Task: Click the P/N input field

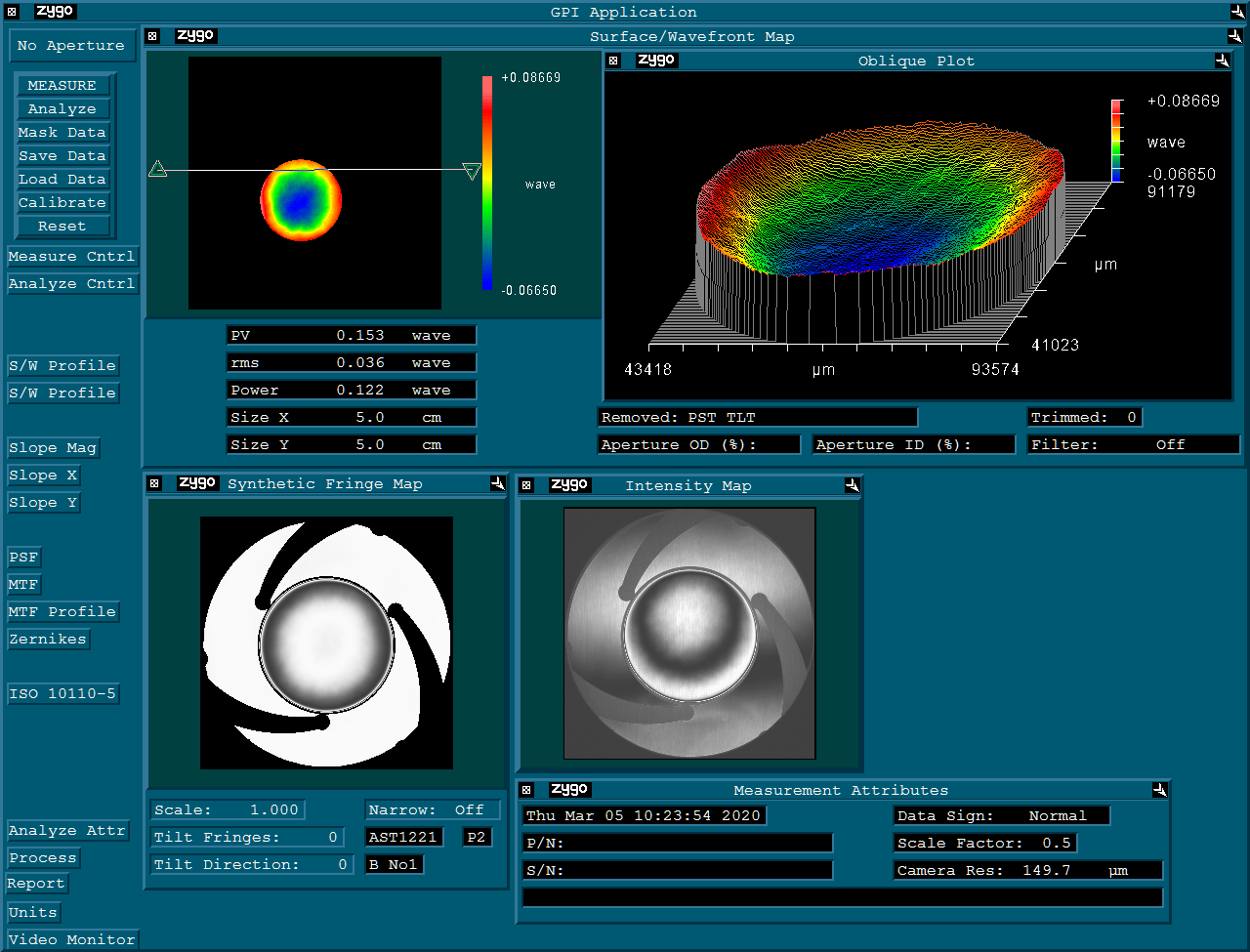Action: [x=678, y=843]
